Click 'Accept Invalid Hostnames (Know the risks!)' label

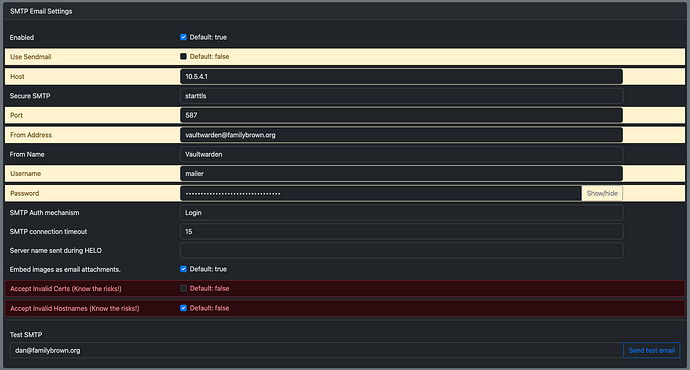click(74, 308)
